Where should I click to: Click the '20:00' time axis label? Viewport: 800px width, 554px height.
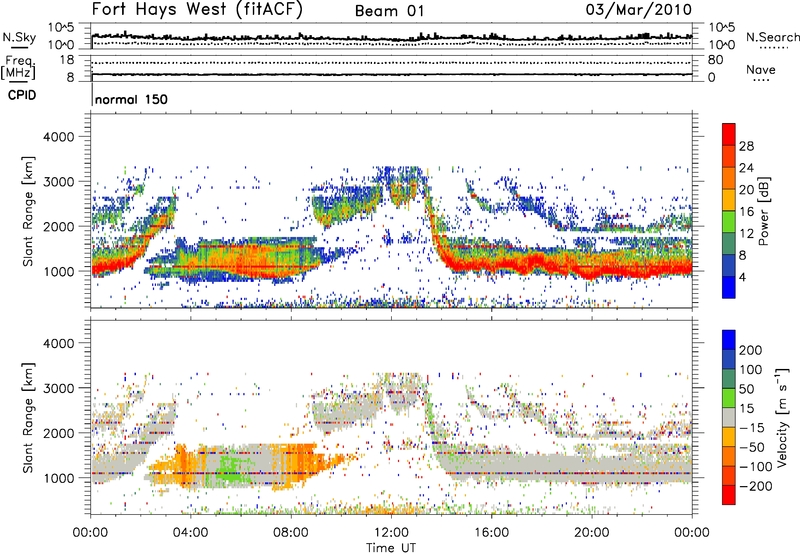point(592,533)
